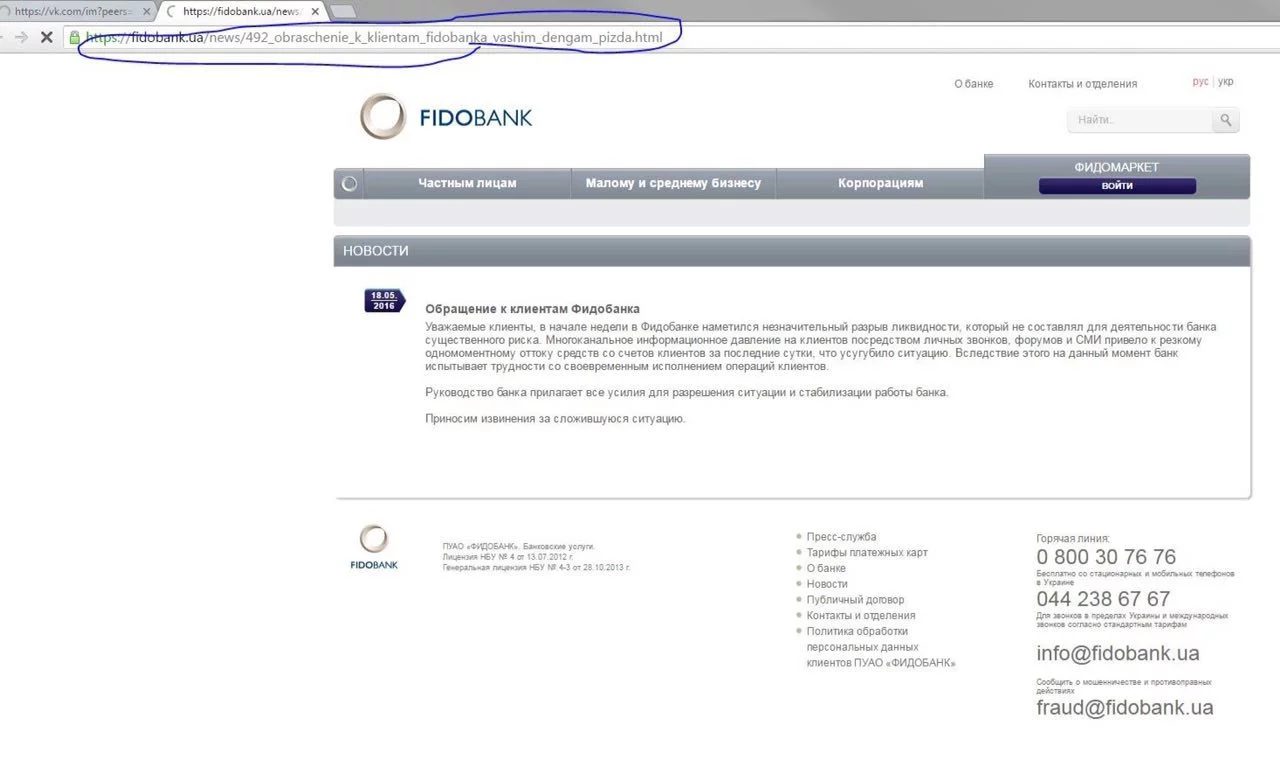Click the Fidobank logo in the header
The height and width of the screenshot is (780, 1280).
point(446,117)
